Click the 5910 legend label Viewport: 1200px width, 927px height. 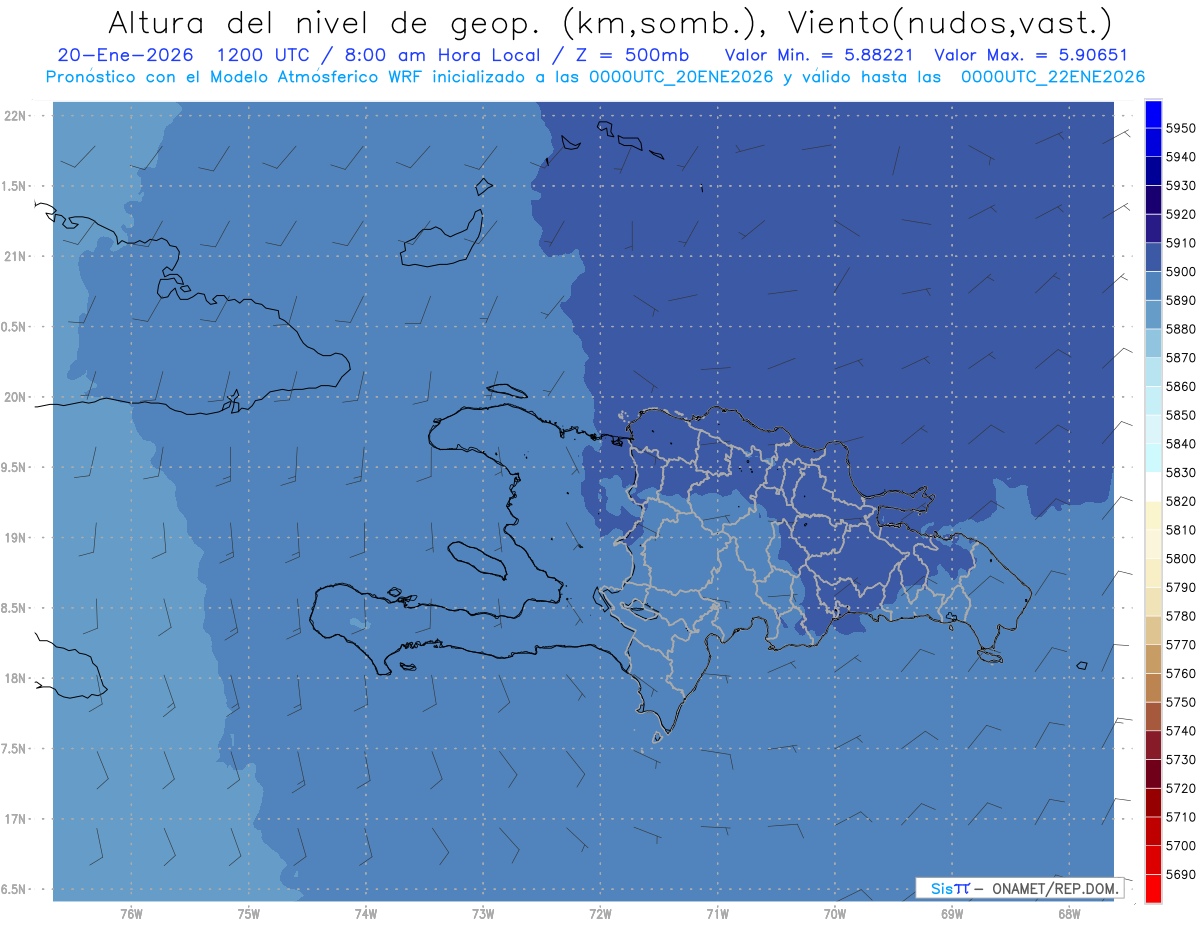1180,243
